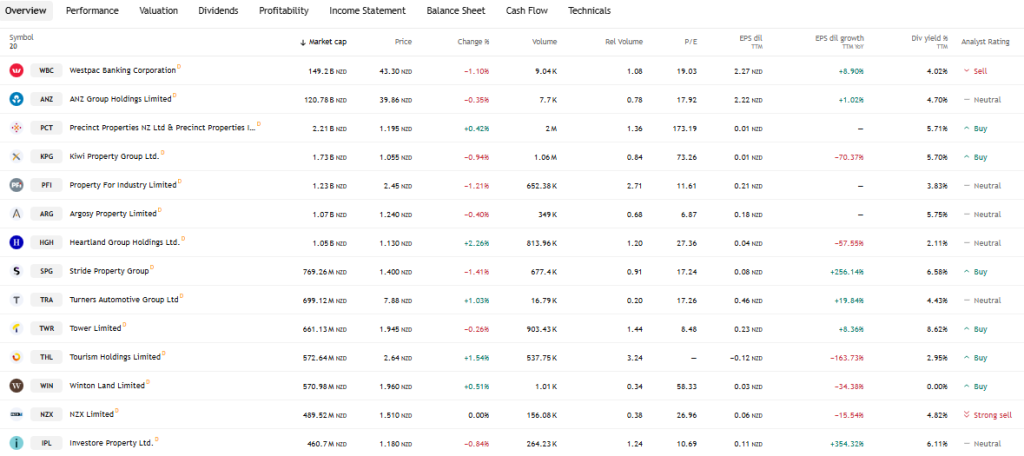Open the ANZ ticker symbol
1024x456 pixels.
tap(46, 99)
